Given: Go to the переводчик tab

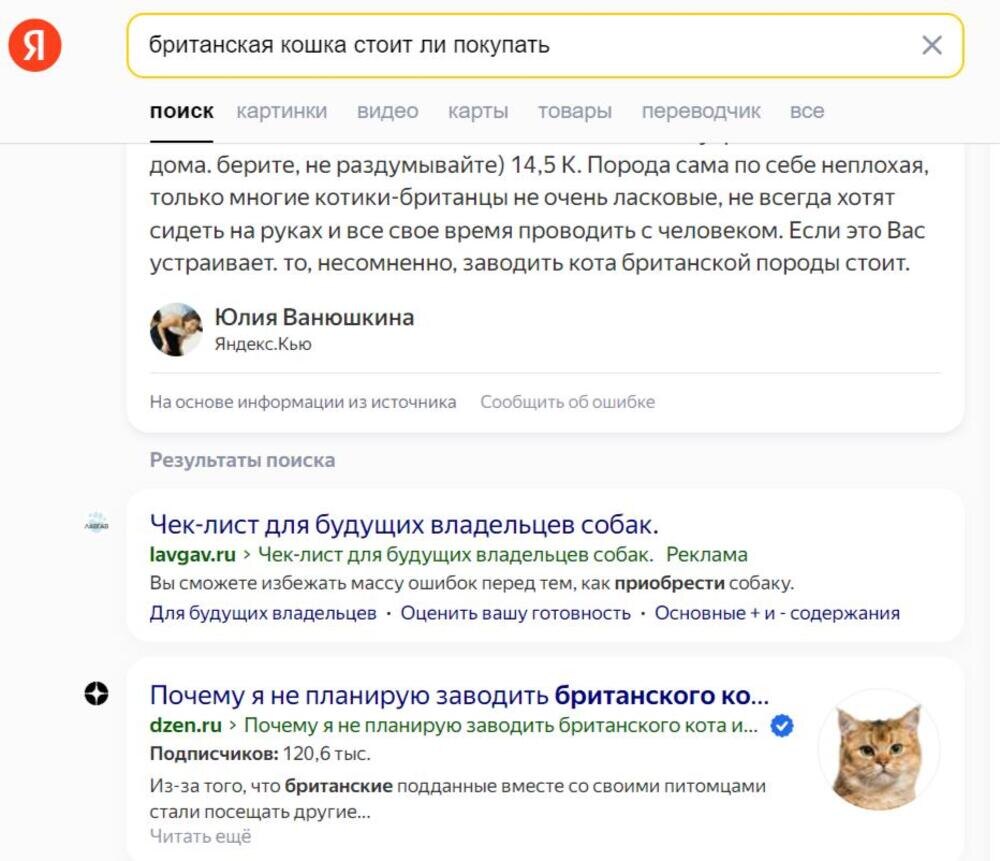Looking at the screenshot, I should click(x=701, y=111).
